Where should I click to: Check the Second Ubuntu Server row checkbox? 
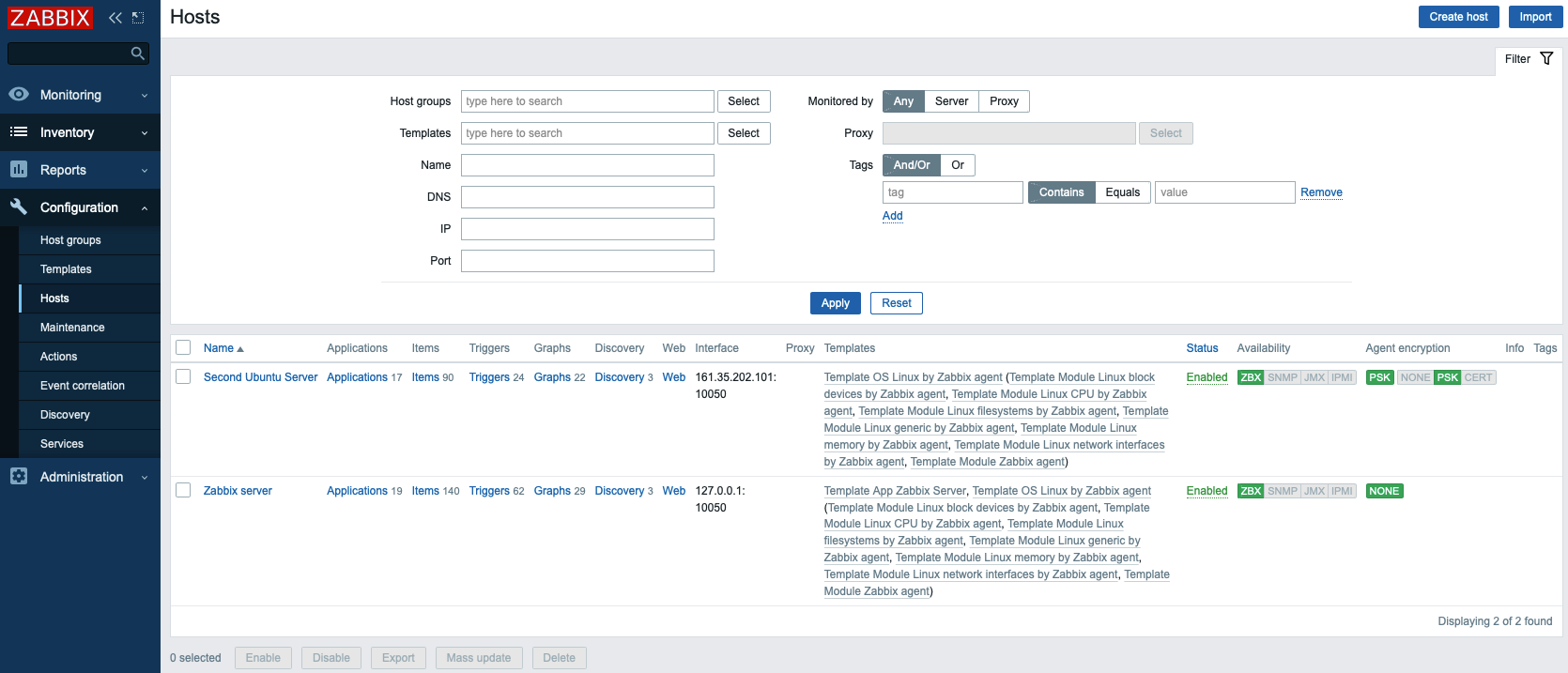[x=183, y=377]
